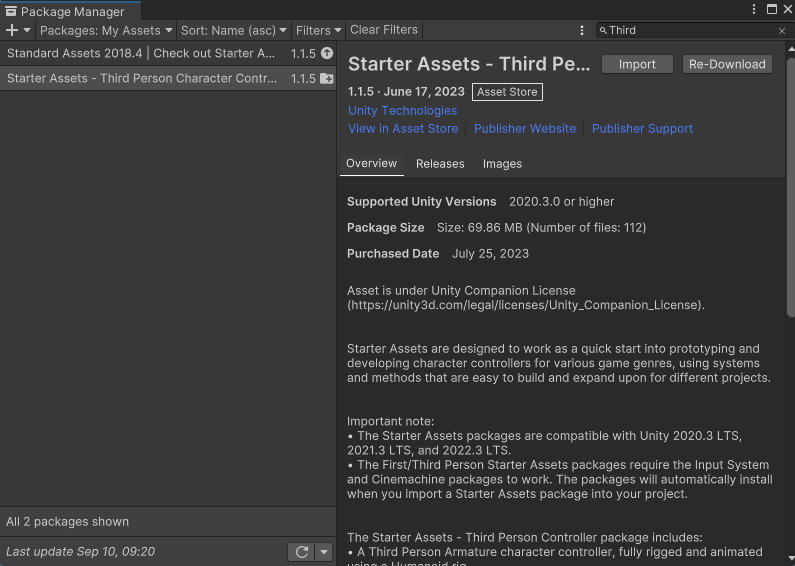Switch to the Images tab
This screenshot has height=566, width=795.
coord(502,164)
